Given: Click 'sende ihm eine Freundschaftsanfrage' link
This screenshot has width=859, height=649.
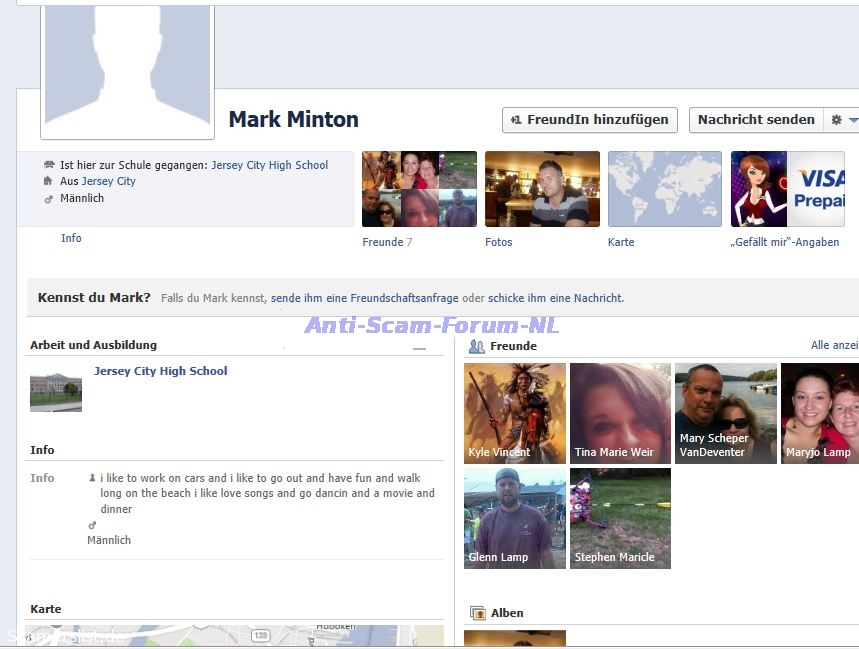Looking at the screenshot, I should tap(366, 298).
